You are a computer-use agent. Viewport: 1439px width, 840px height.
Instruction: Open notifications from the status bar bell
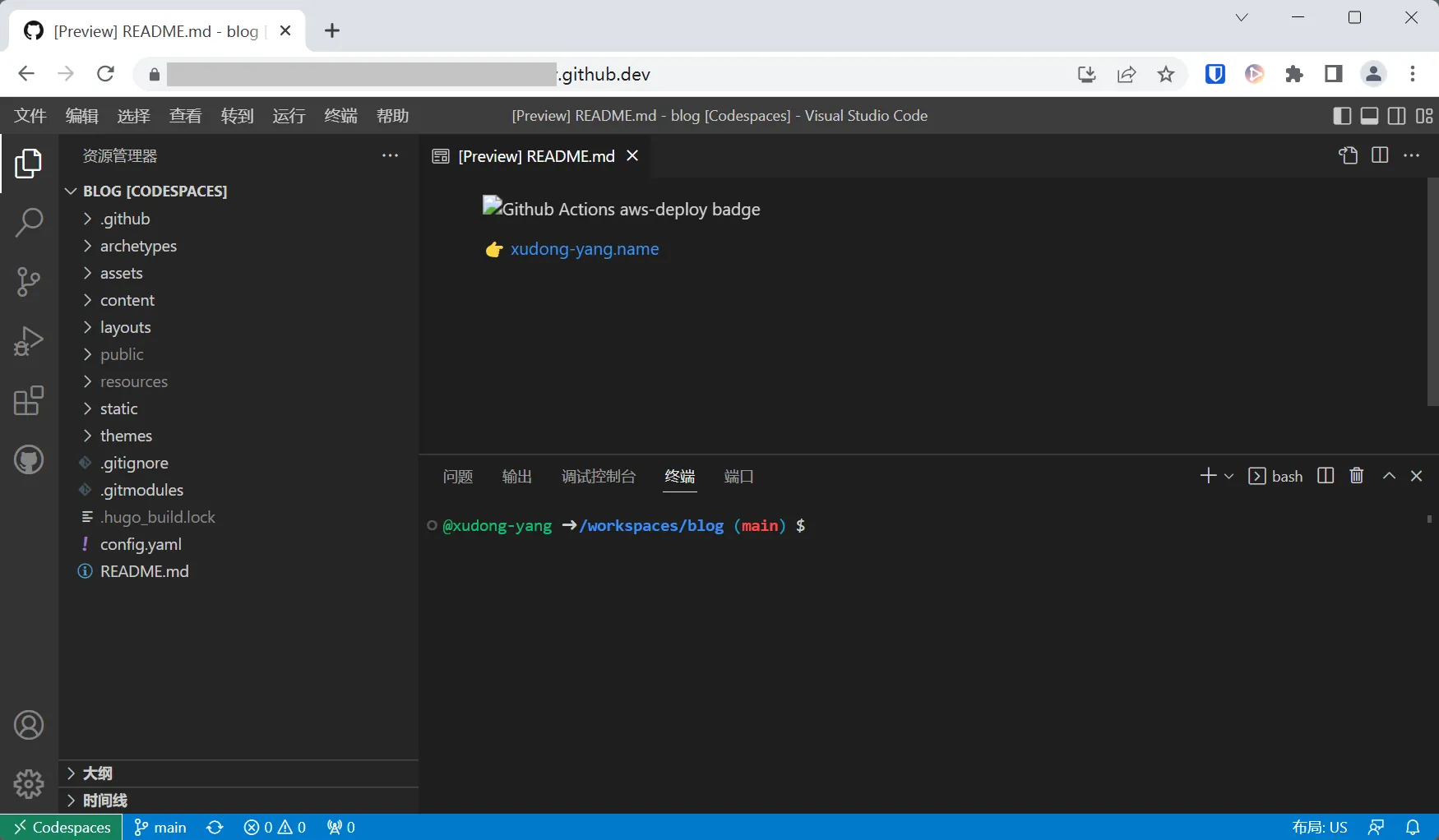(1414, 827)
